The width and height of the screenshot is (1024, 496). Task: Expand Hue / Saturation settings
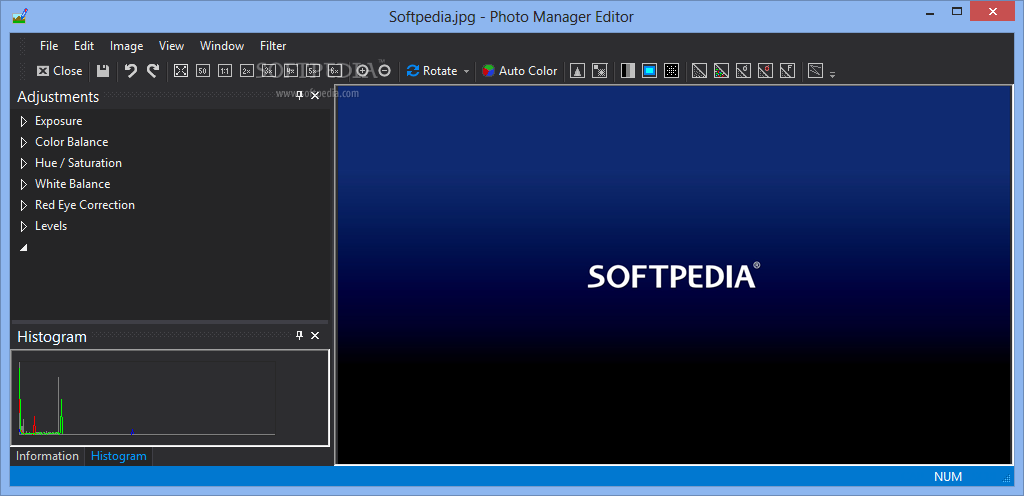click(x=24, y=163)
